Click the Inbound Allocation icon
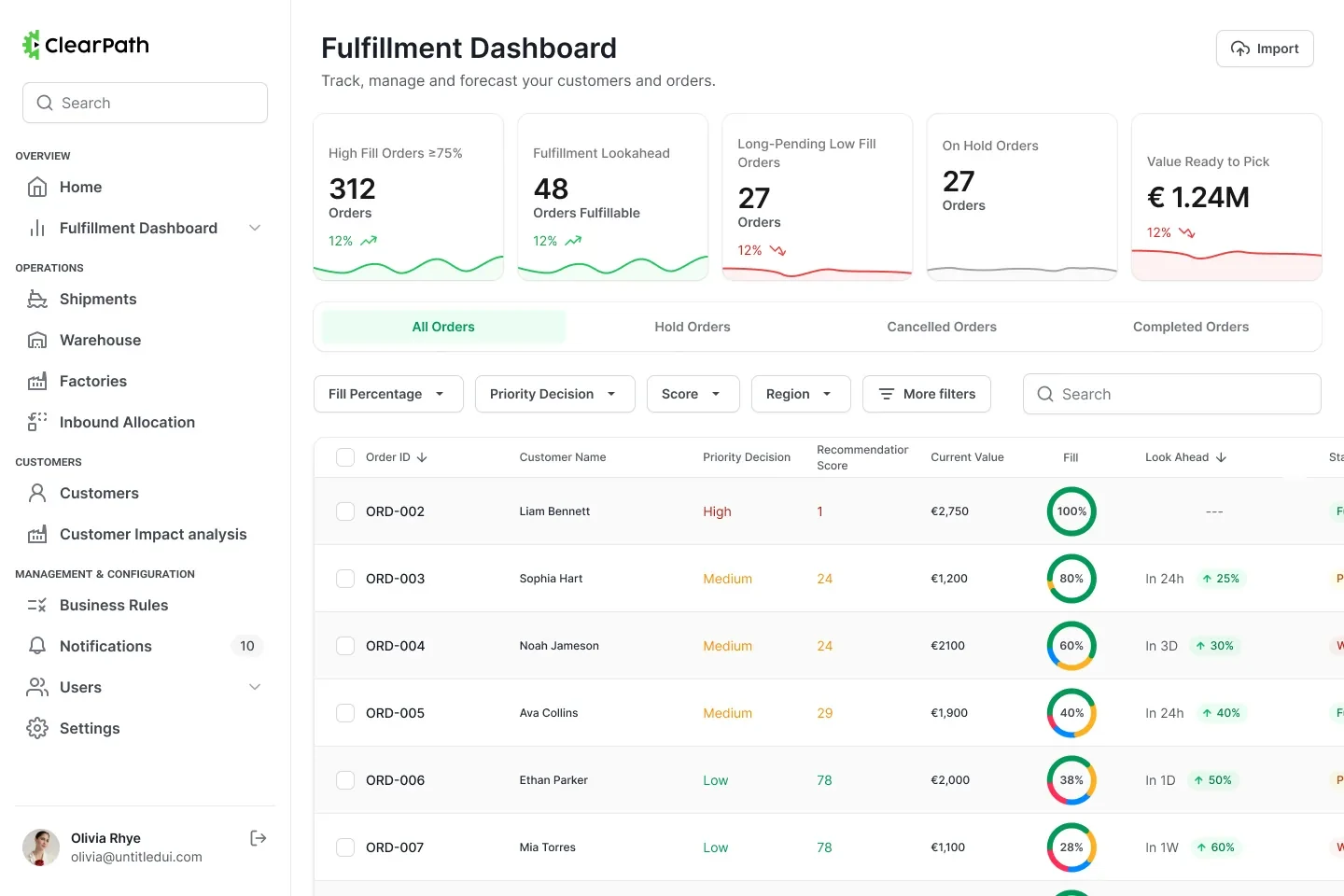Viewport: 1344px width, 896px height. point(37,422)
